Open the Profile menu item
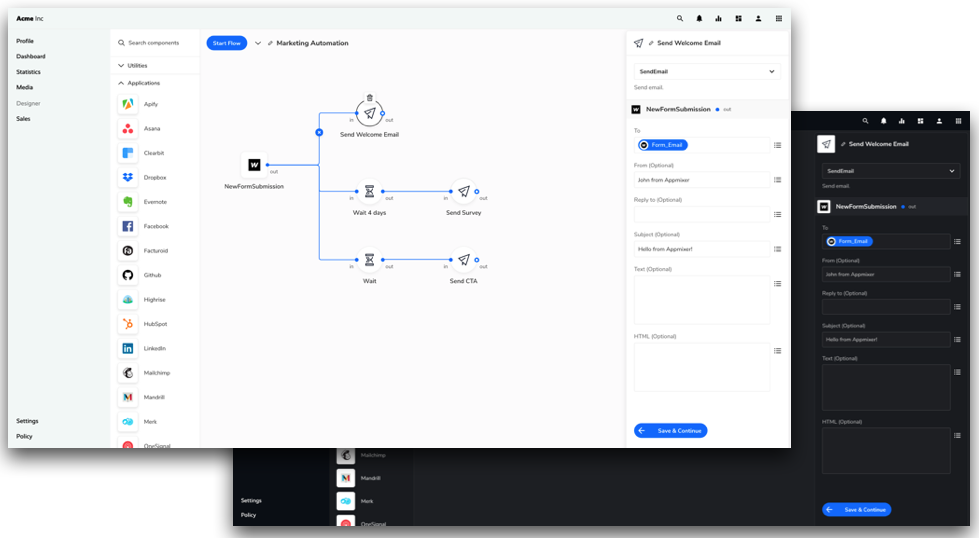Viewport: 979px width, 538px height. coord(25,41)
